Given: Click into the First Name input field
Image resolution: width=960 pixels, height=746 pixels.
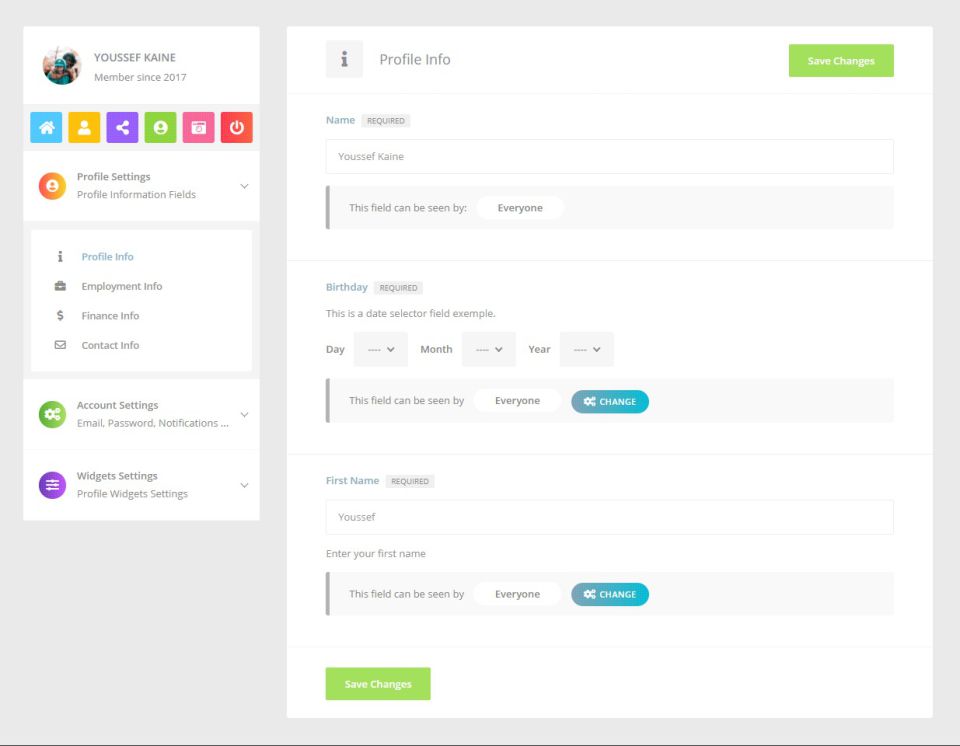Looking at the screenshot, I should pos(609,517).
